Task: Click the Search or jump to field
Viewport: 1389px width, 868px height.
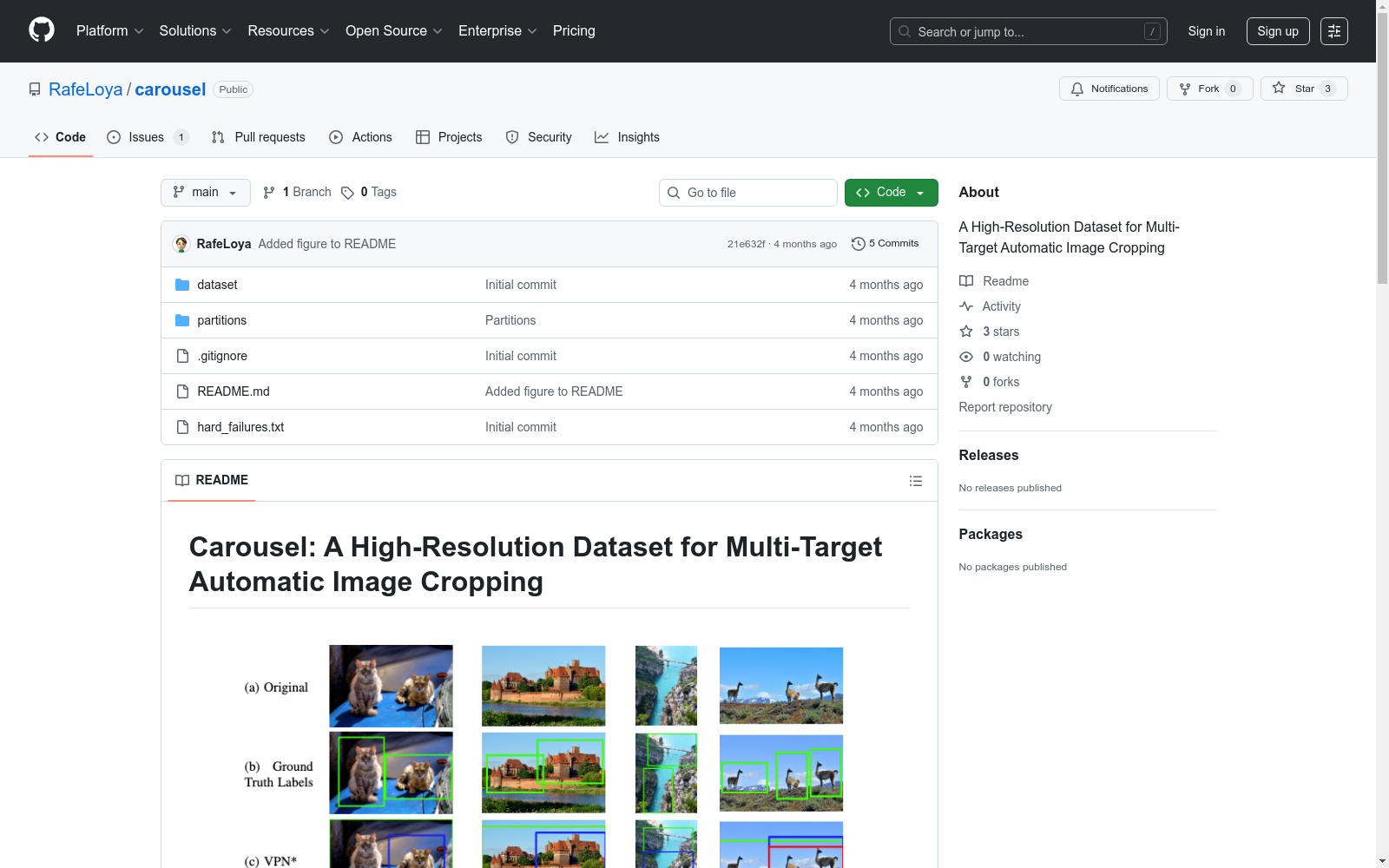Action: (x=1029, y=31)
